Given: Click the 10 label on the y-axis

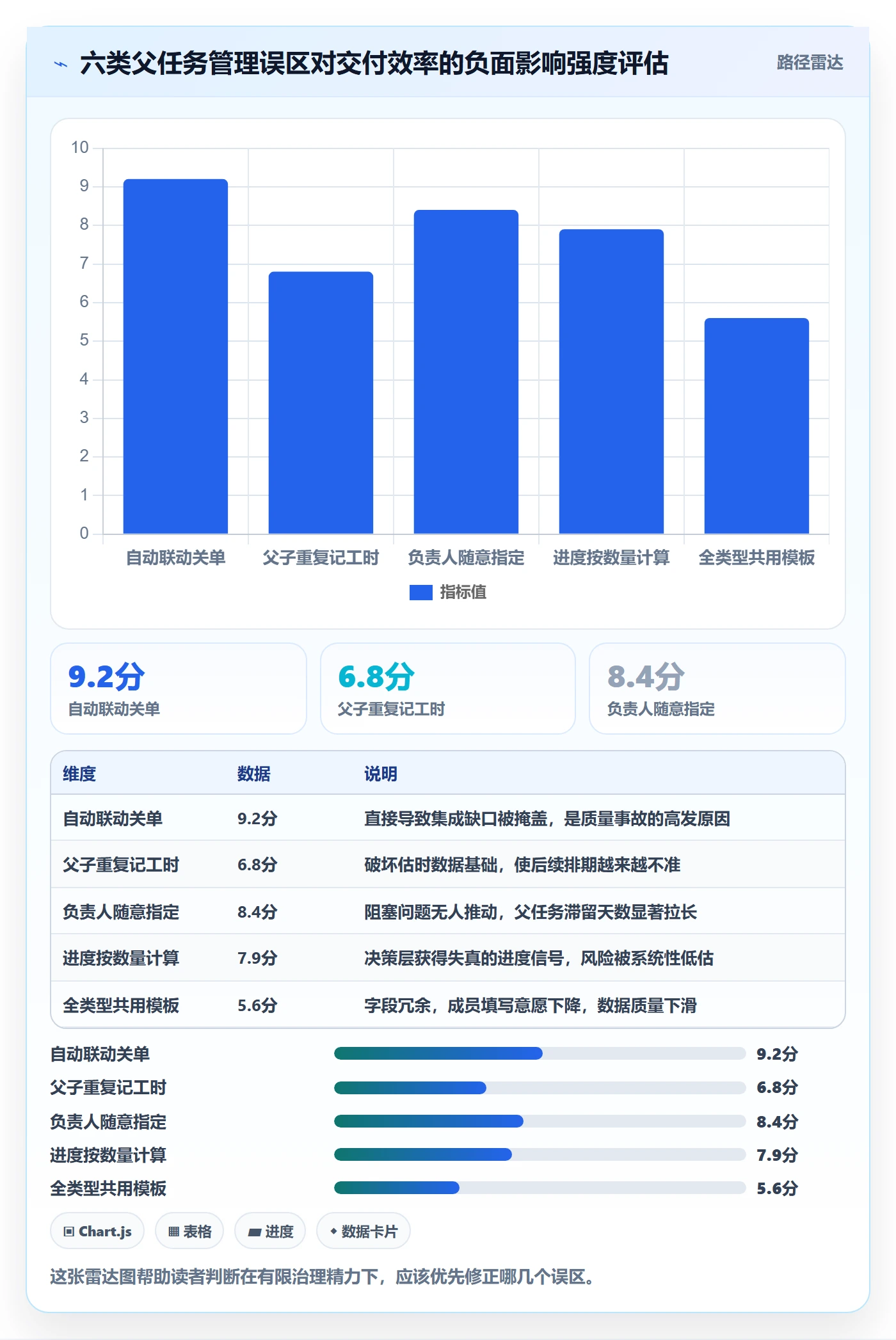Looking at the screenshot, I should click(80, 148).
